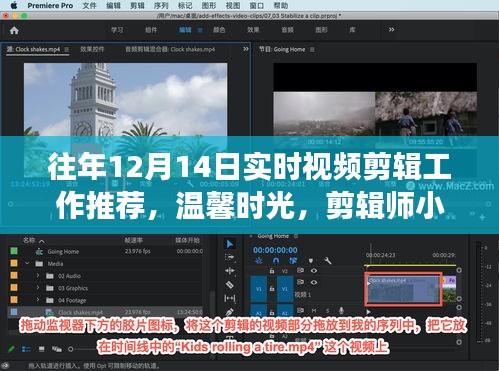
Task: Select the Ripple Edit tool
Action: (230, 271)
